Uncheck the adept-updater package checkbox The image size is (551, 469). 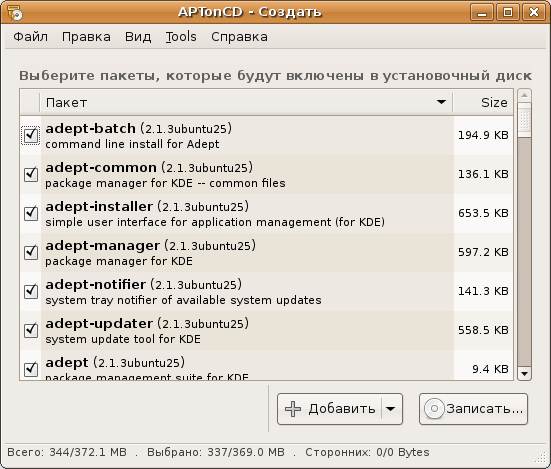pyautogui.click(x=31, y=330)
